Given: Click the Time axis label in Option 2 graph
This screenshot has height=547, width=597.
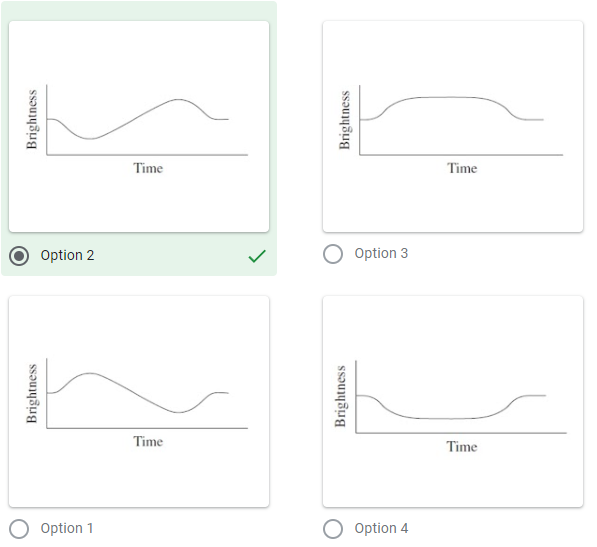Looking at the screenshot, I should (148, 168).
